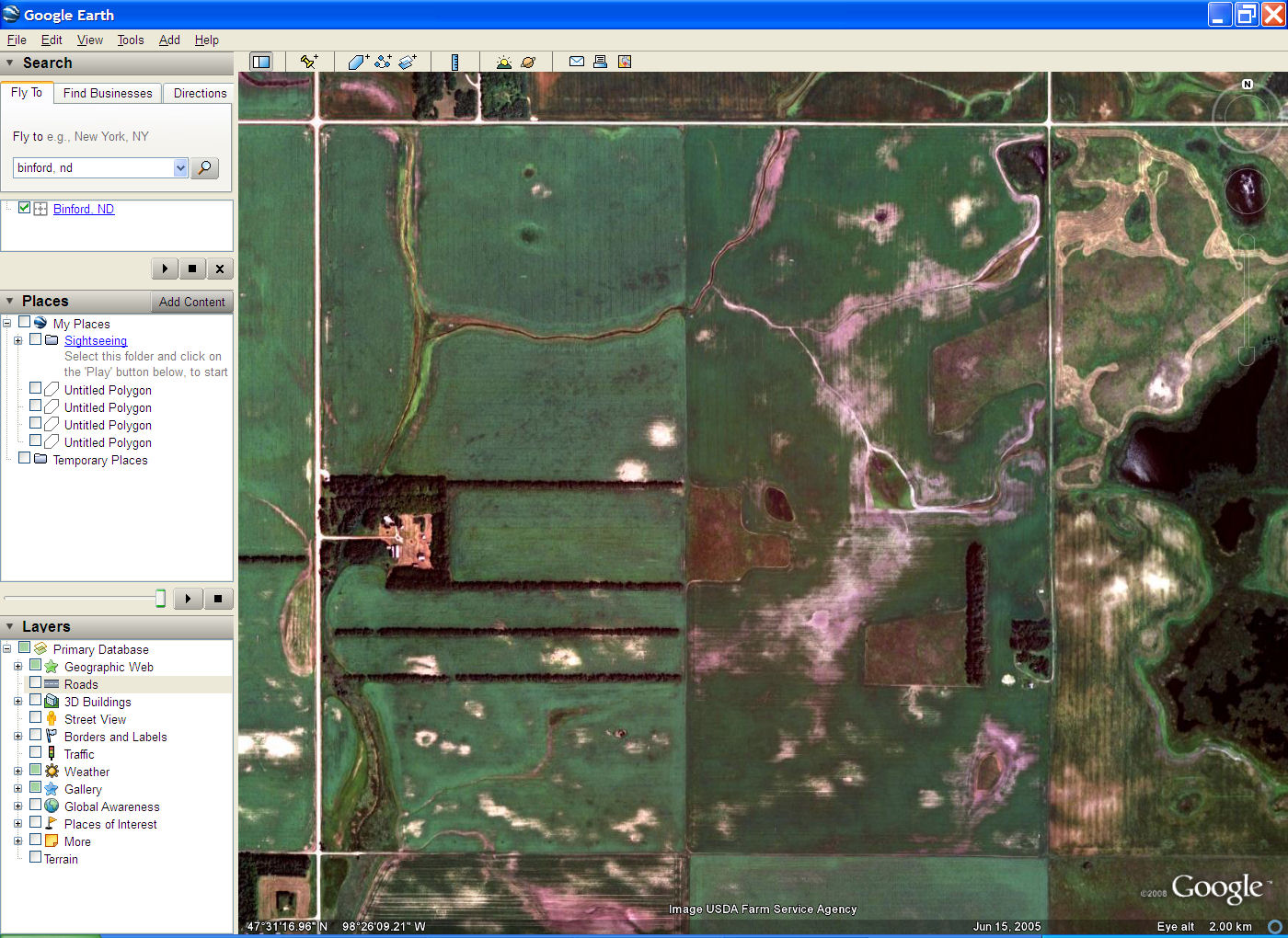
Task: Expand the Sightseeing folder tree node
Action: coord(17,340)
